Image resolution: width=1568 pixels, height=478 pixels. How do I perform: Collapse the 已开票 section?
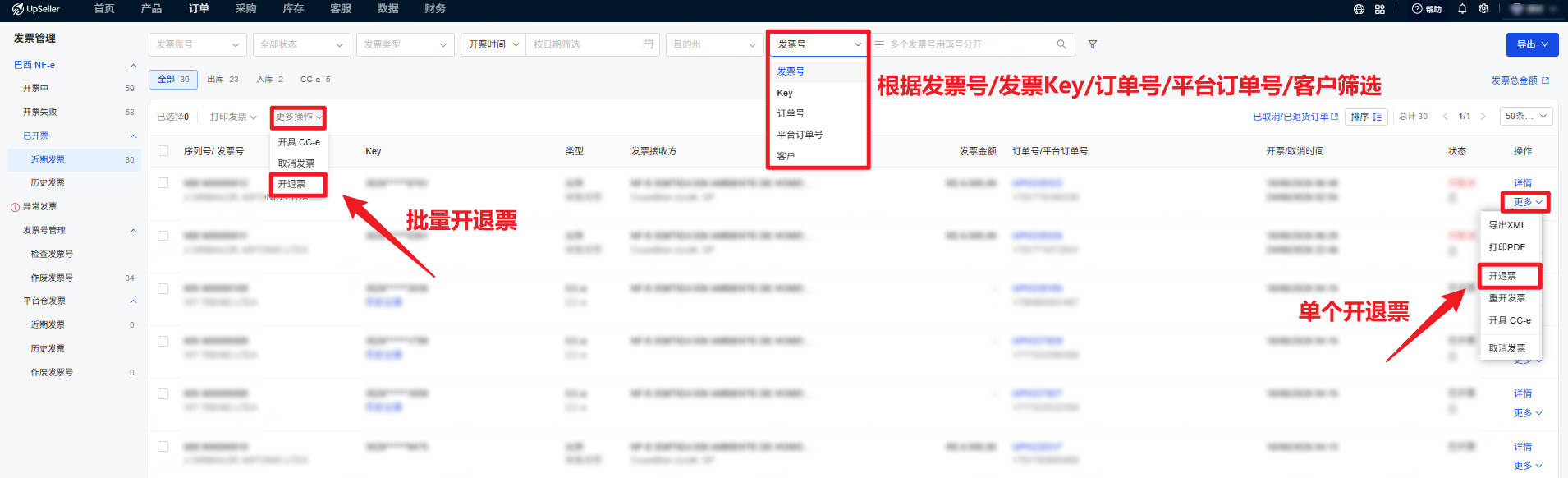(133, 136)
